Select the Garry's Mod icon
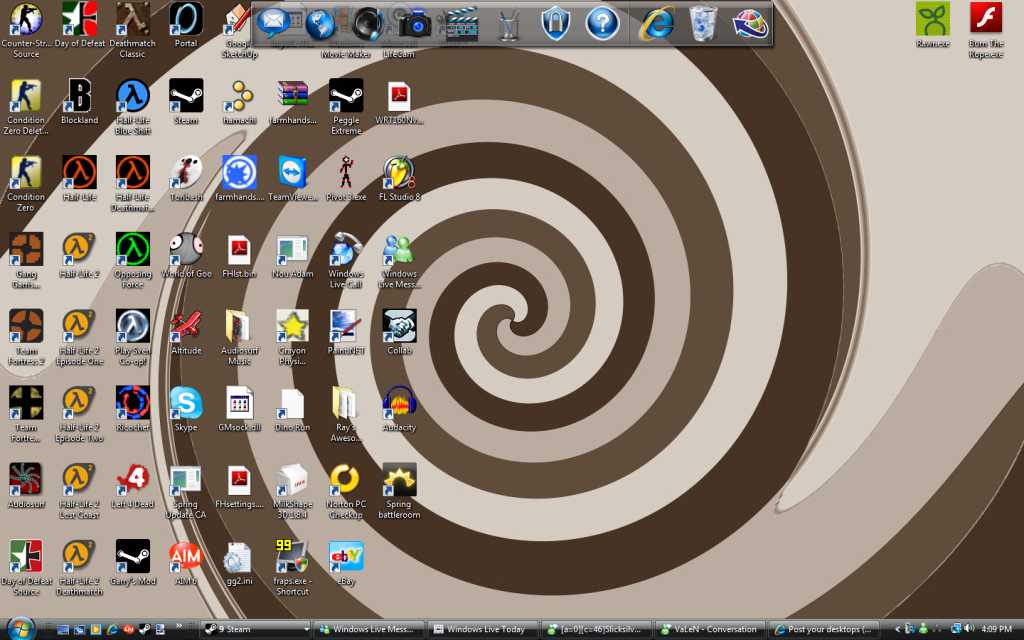Viewport: 1024px width, 640px height. [x=133, y=557]
